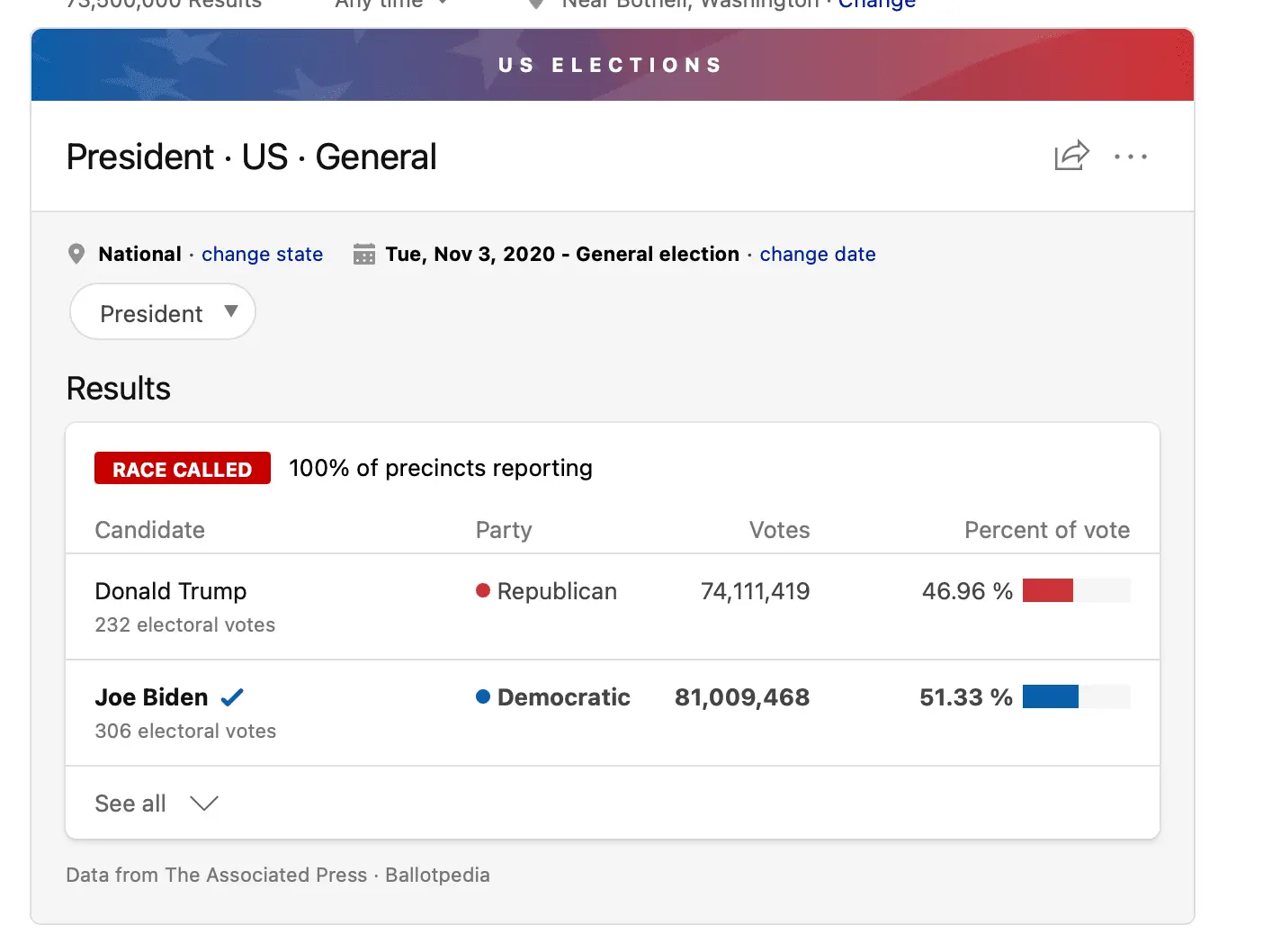Click the RACE CALLED badge
Image resolution: width=1263 pixels, height=952 pixels.
click(x=182, y=468)
